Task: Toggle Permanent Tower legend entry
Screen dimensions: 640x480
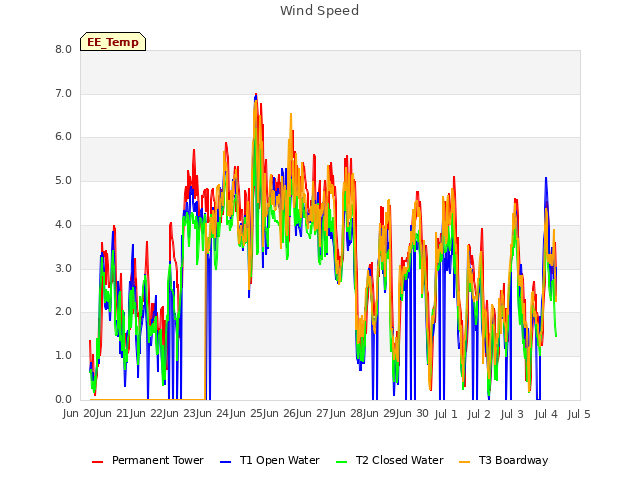Action: (x=148, y=460)
